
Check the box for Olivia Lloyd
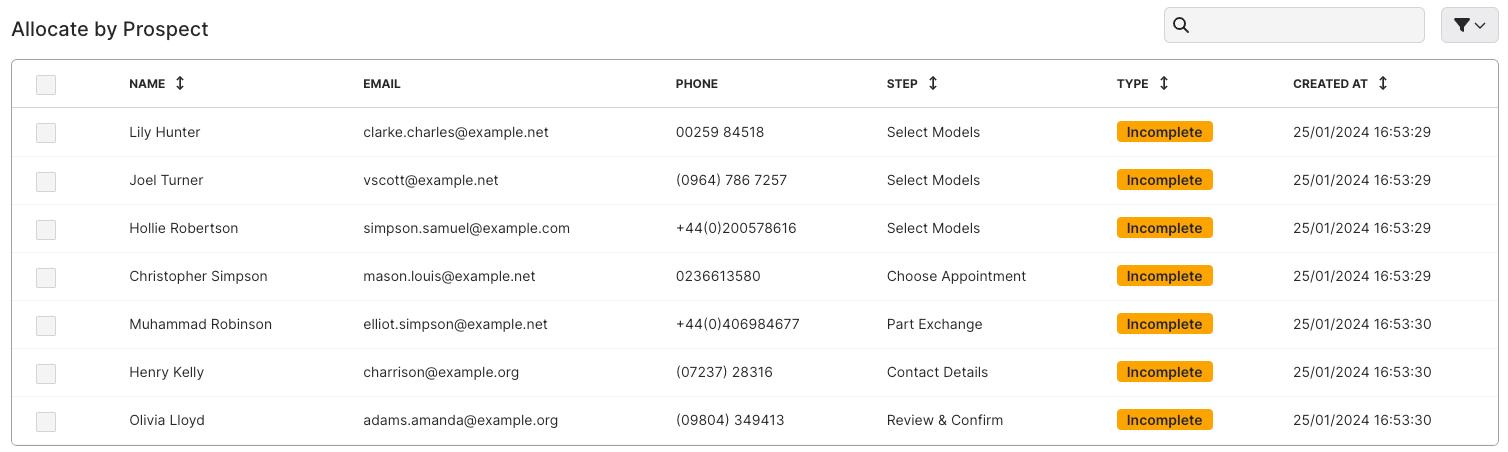(x=46, y=421)
